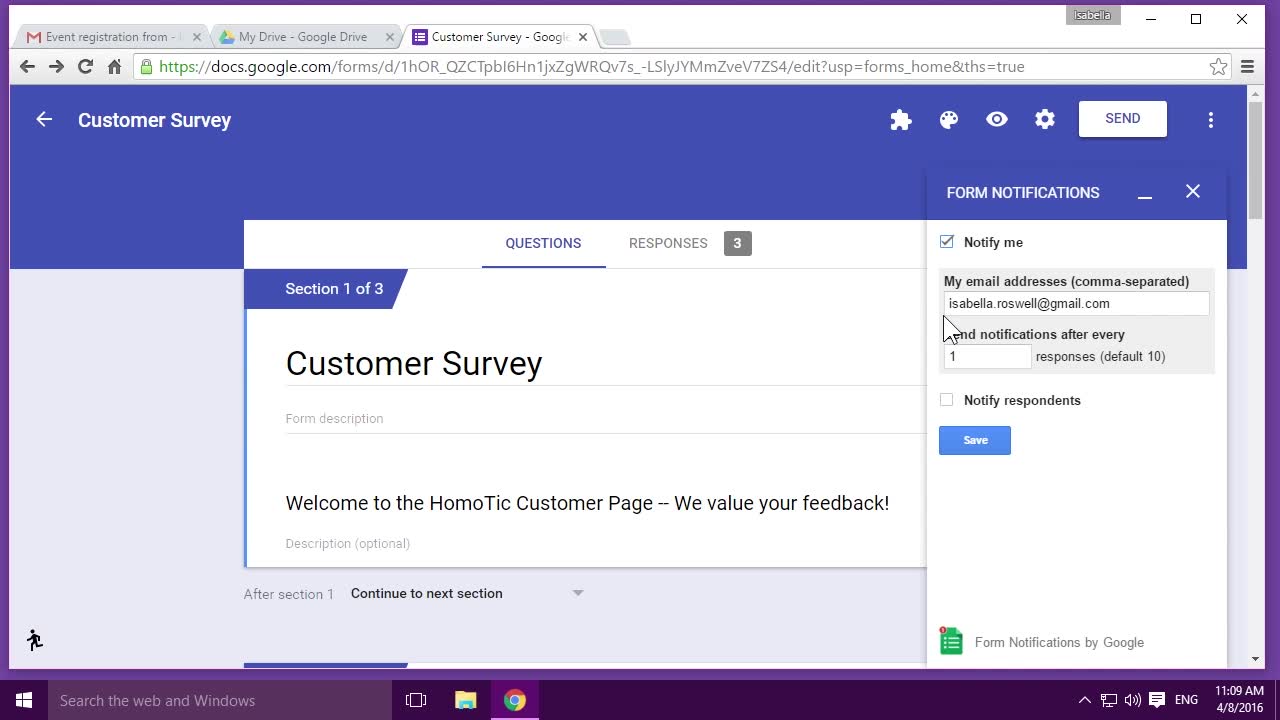Image resolution: width=1280 pixels, height=720 pixels.
Task: Open the color palette theme icon
Action: (949, 120)
